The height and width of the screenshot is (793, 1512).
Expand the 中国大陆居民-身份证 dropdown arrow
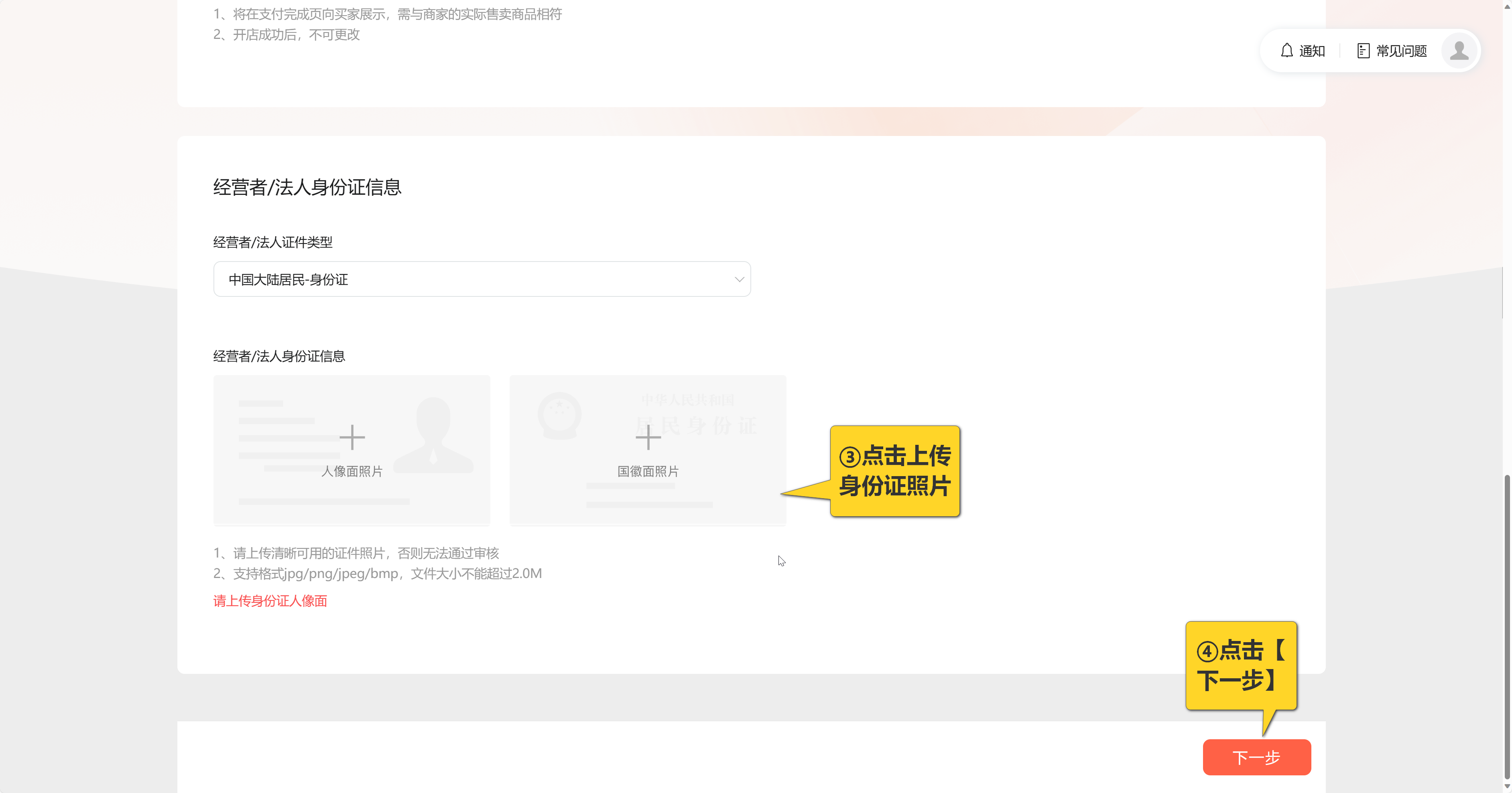click(739, 280)
